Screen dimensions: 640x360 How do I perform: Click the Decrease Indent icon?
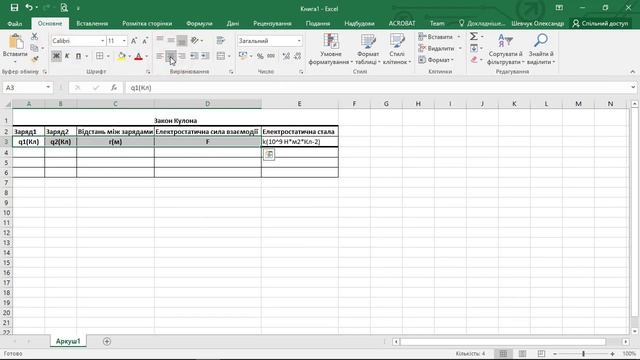(x=194, y=56)
